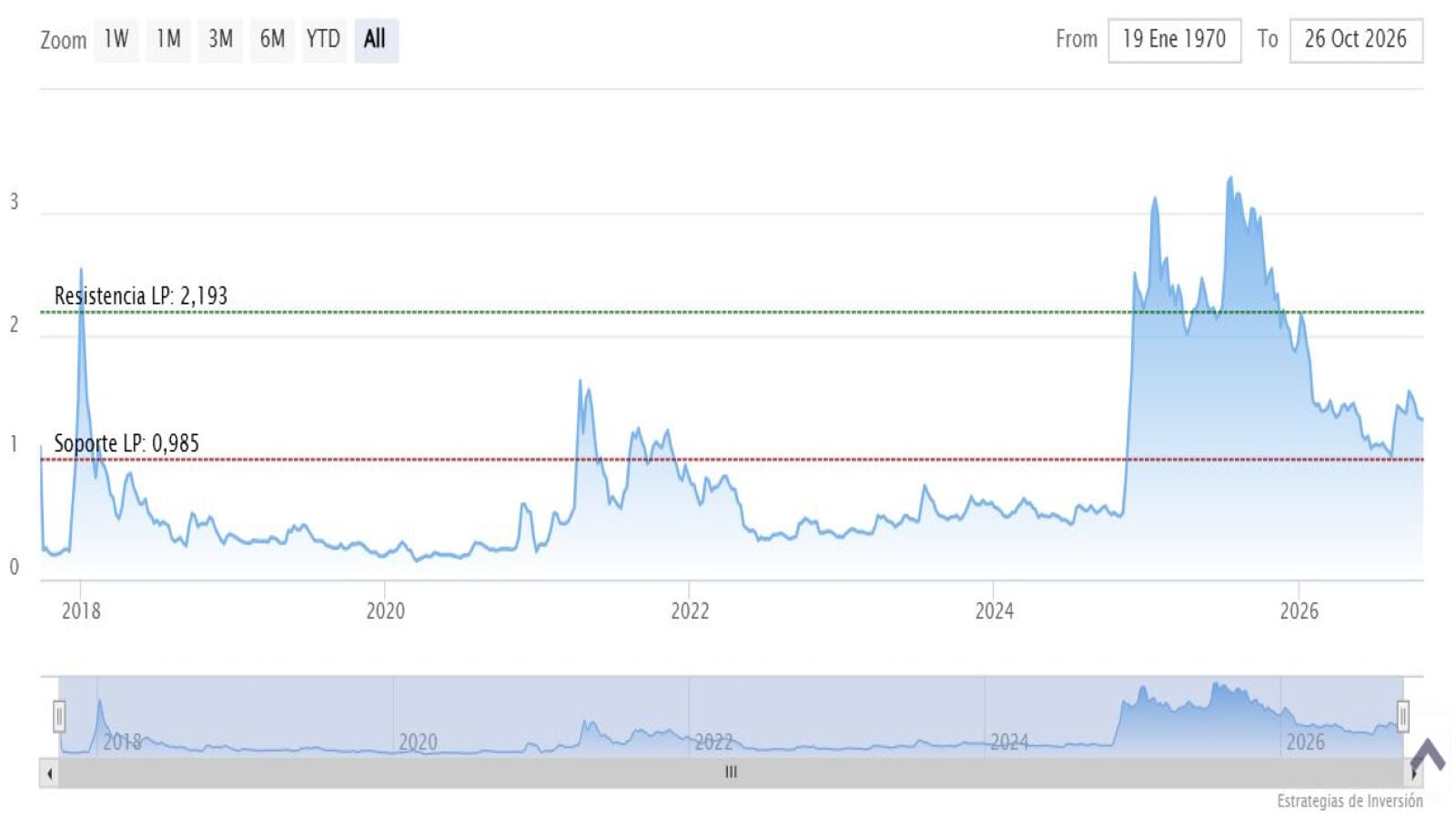
Task: Select the All zoom range
Action: 376,40
